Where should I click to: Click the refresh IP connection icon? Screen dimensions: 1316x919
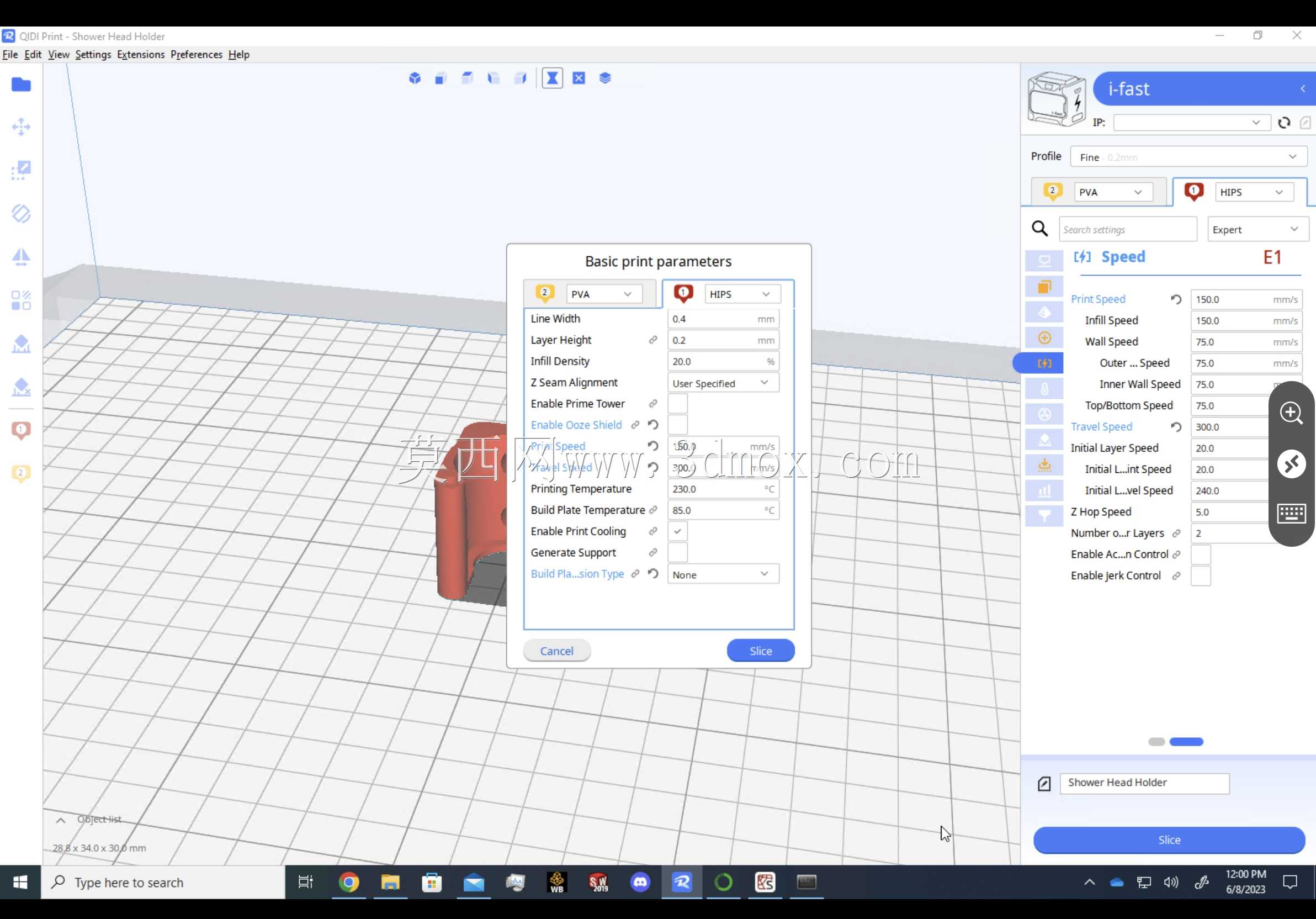pos(1284,123)
